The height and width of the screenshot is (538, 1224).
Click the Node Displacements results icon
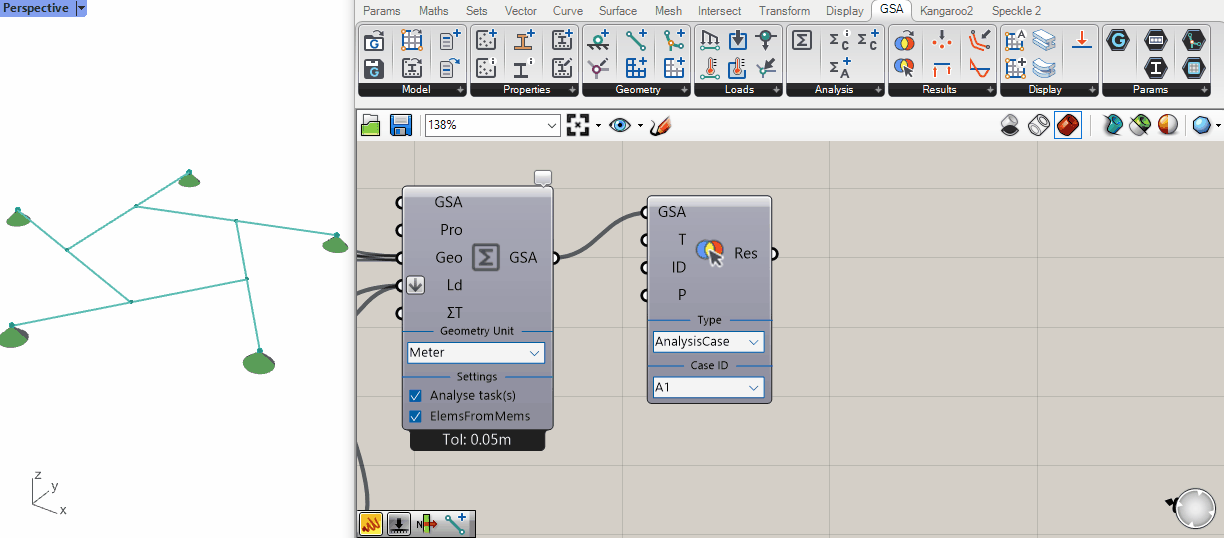point(941,41)
